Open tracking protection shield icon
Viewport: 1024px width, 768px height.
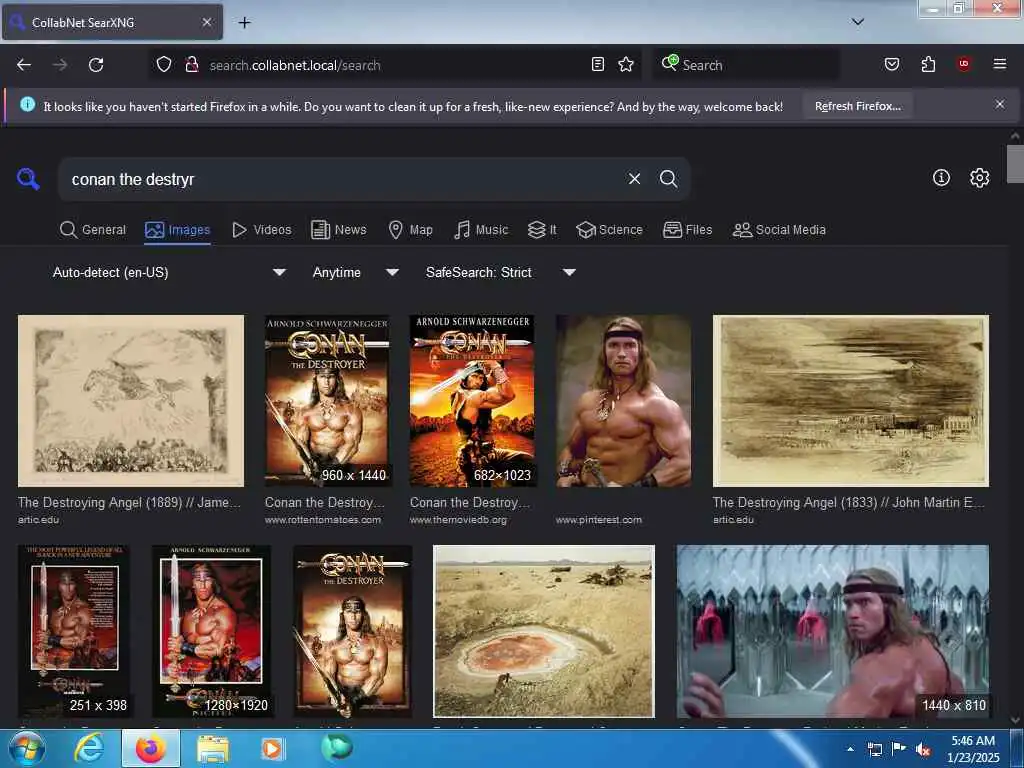pos(164,65)
